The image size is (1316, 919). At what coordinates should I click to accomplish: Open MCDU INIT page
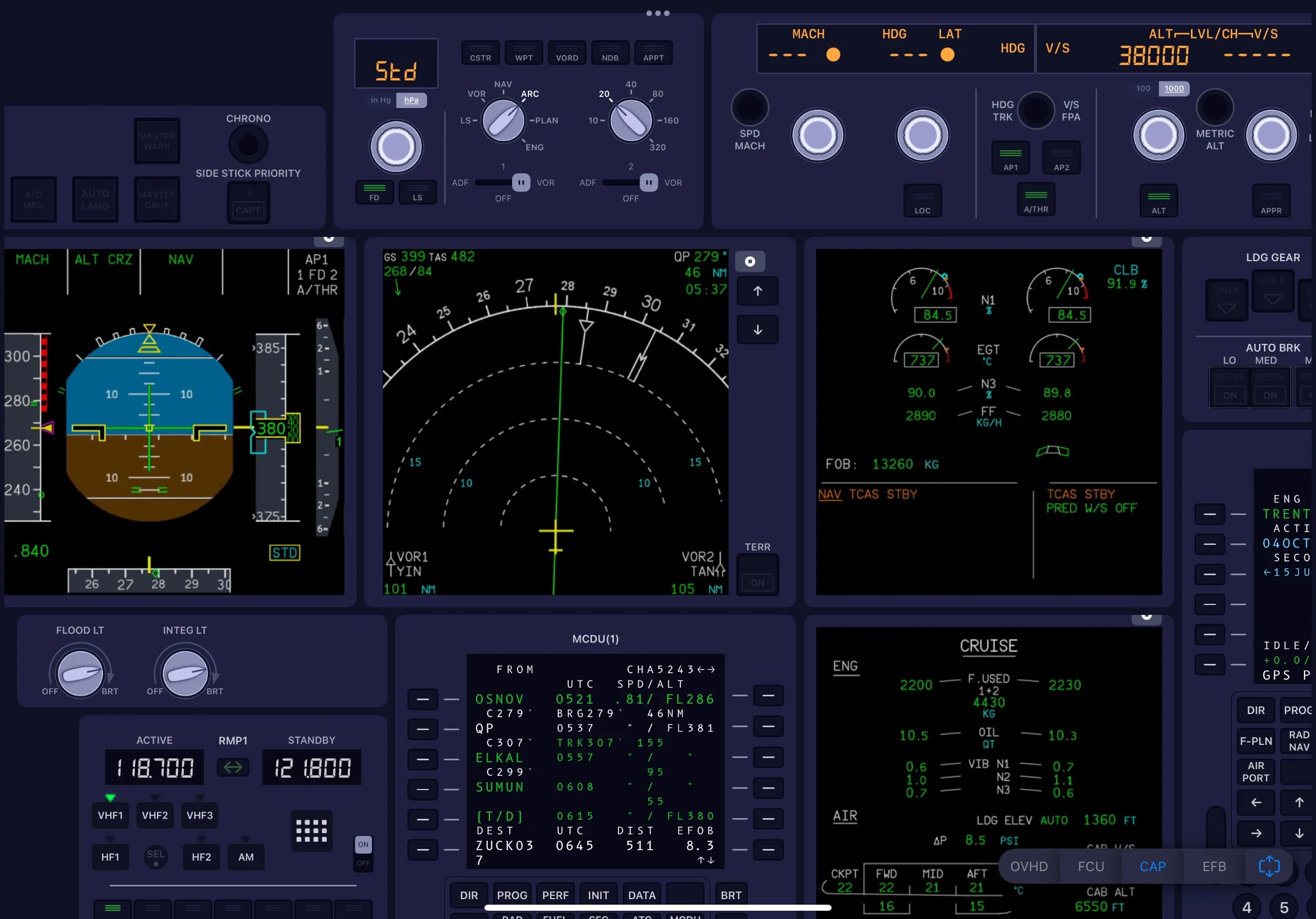[x=598, y=895]
